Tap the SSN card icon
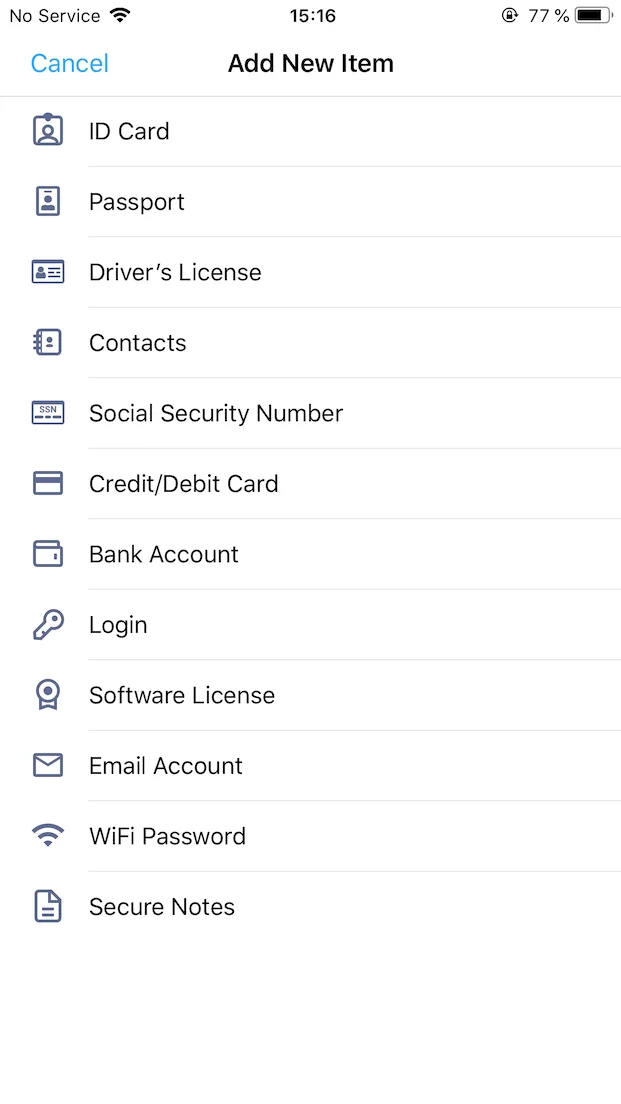The image size is (621, 1104). 47,413
